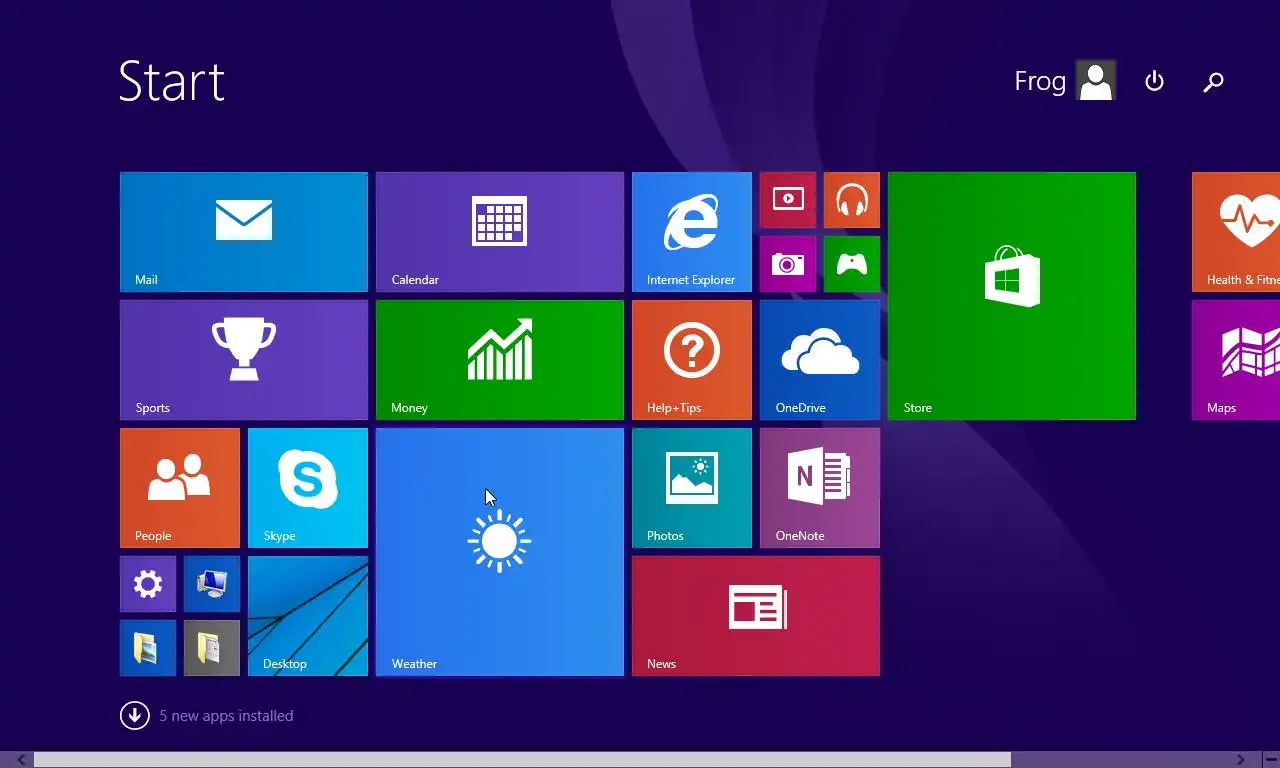1280x768 pixels.
Task: Open the Sports trophy tile
Action: point(244,360)
